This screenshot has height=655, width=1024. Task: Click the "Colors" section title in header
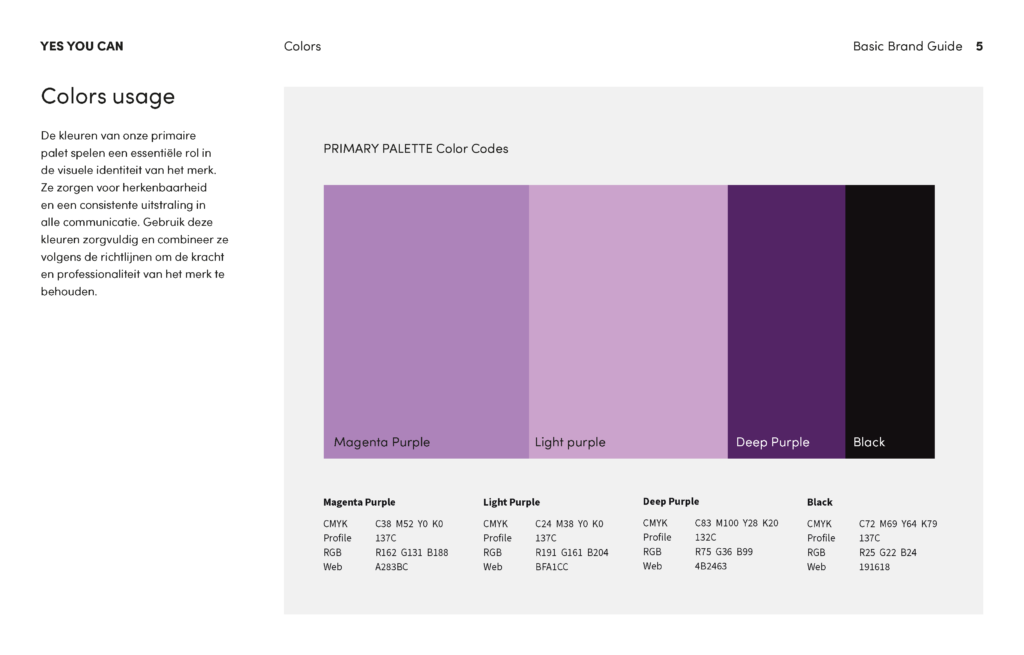[x=302, y=46]
